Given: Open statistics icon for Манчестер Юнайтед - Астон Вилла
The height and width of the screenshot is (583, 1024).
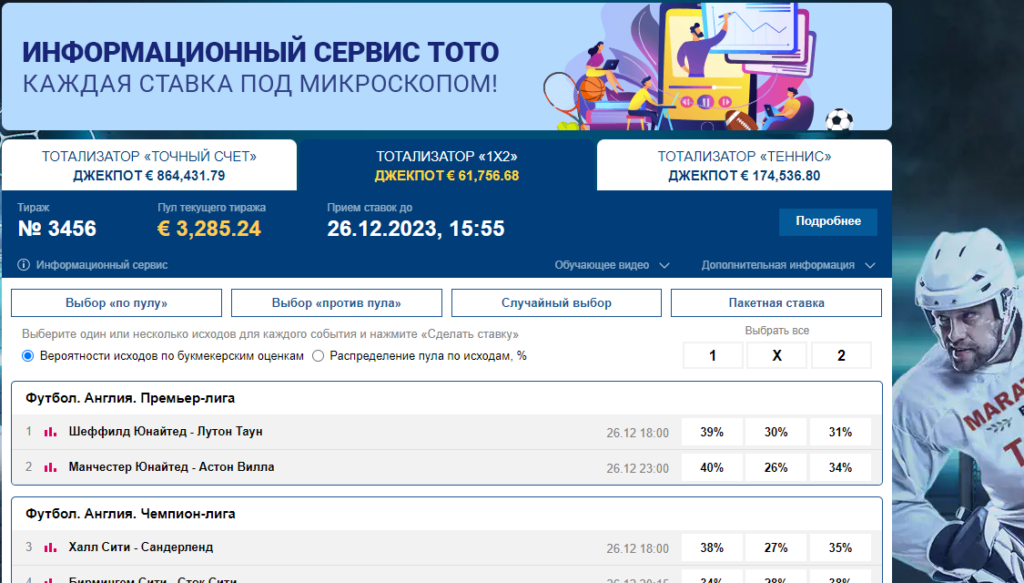Looking at the screenshot, I should pyautogui.click(x=50, y=467).
